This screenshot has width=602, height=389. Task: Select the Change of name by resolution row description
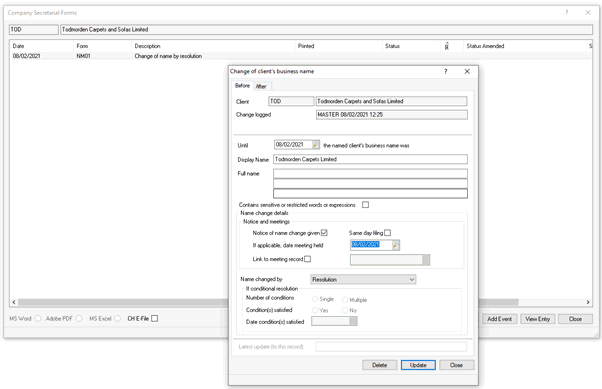tap(168, 56)
